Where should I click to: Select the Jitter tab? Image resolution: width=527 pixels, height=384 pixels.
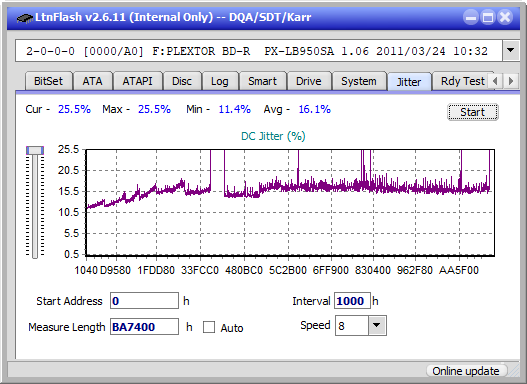(x=409, y=82)
